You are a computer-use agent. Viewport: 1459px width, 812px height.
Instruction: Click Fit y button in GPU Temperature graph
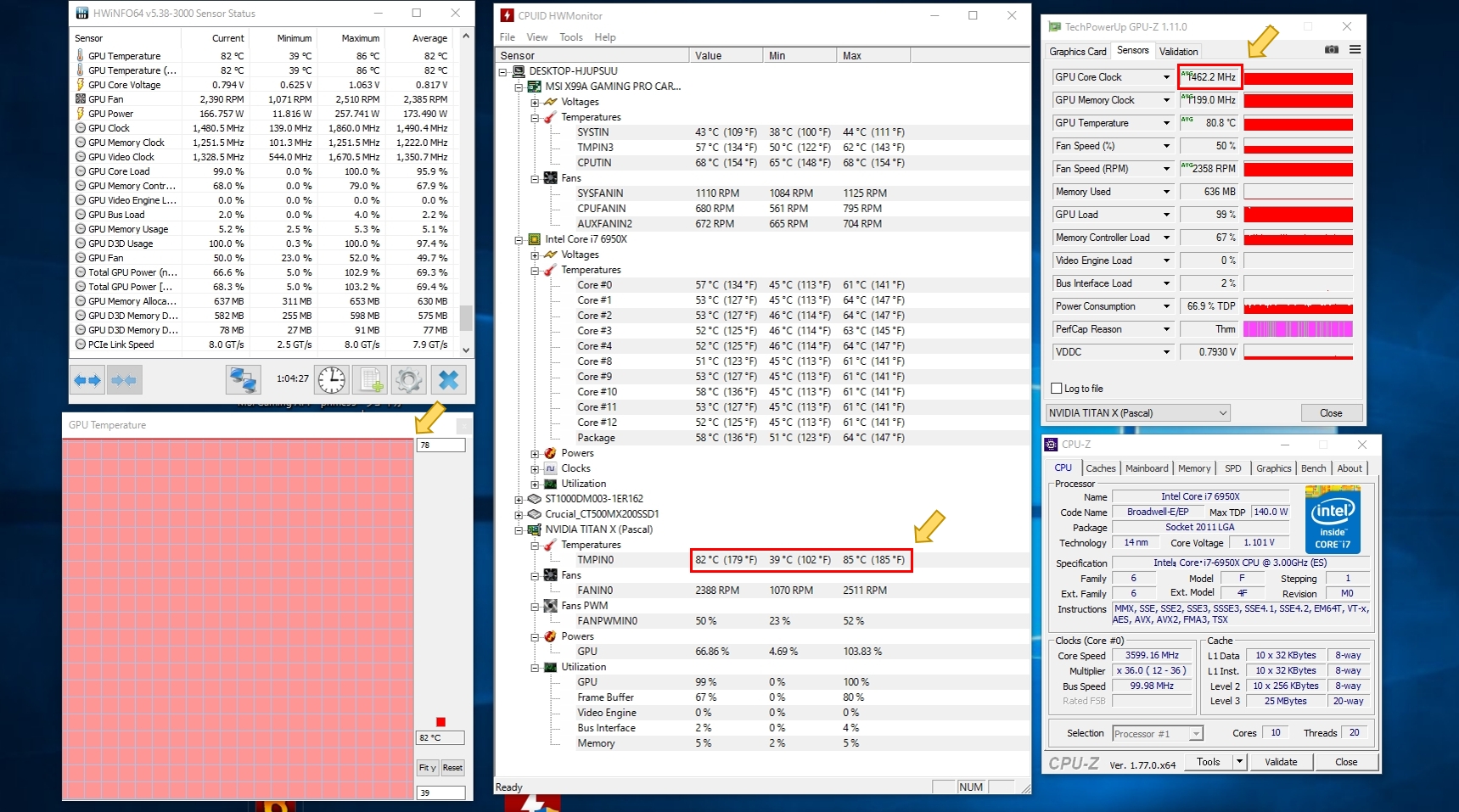428,768
